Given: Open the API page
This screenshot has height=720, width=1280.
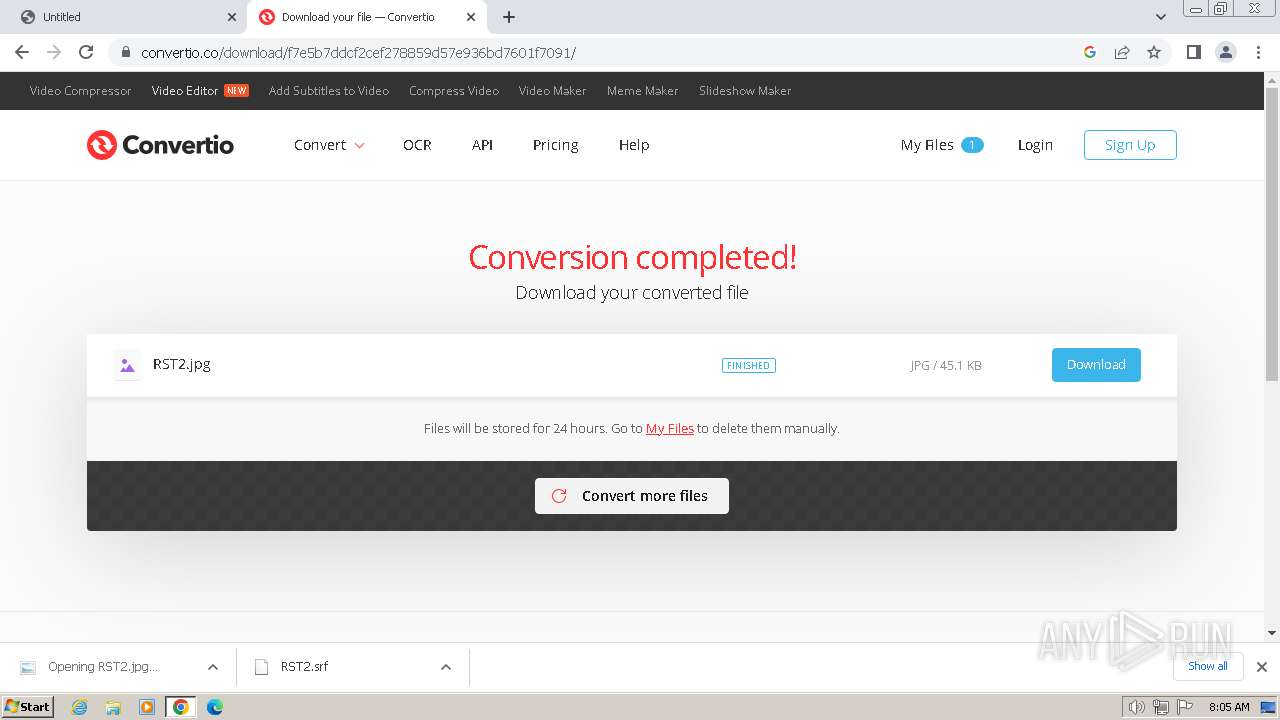Looking at the screenshot, I should (x=482, y=145).
